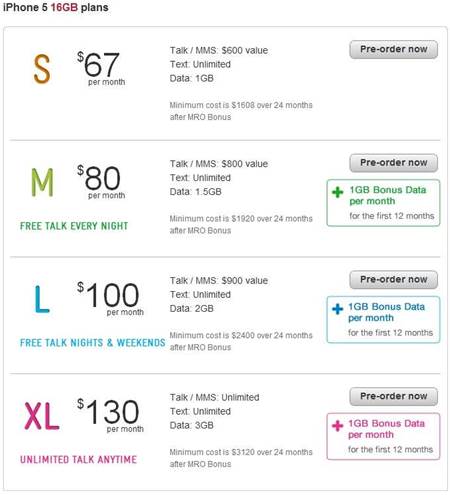
Task: Click the L plan 1GB Bonus Data box
Action: [x=383, y=320]
